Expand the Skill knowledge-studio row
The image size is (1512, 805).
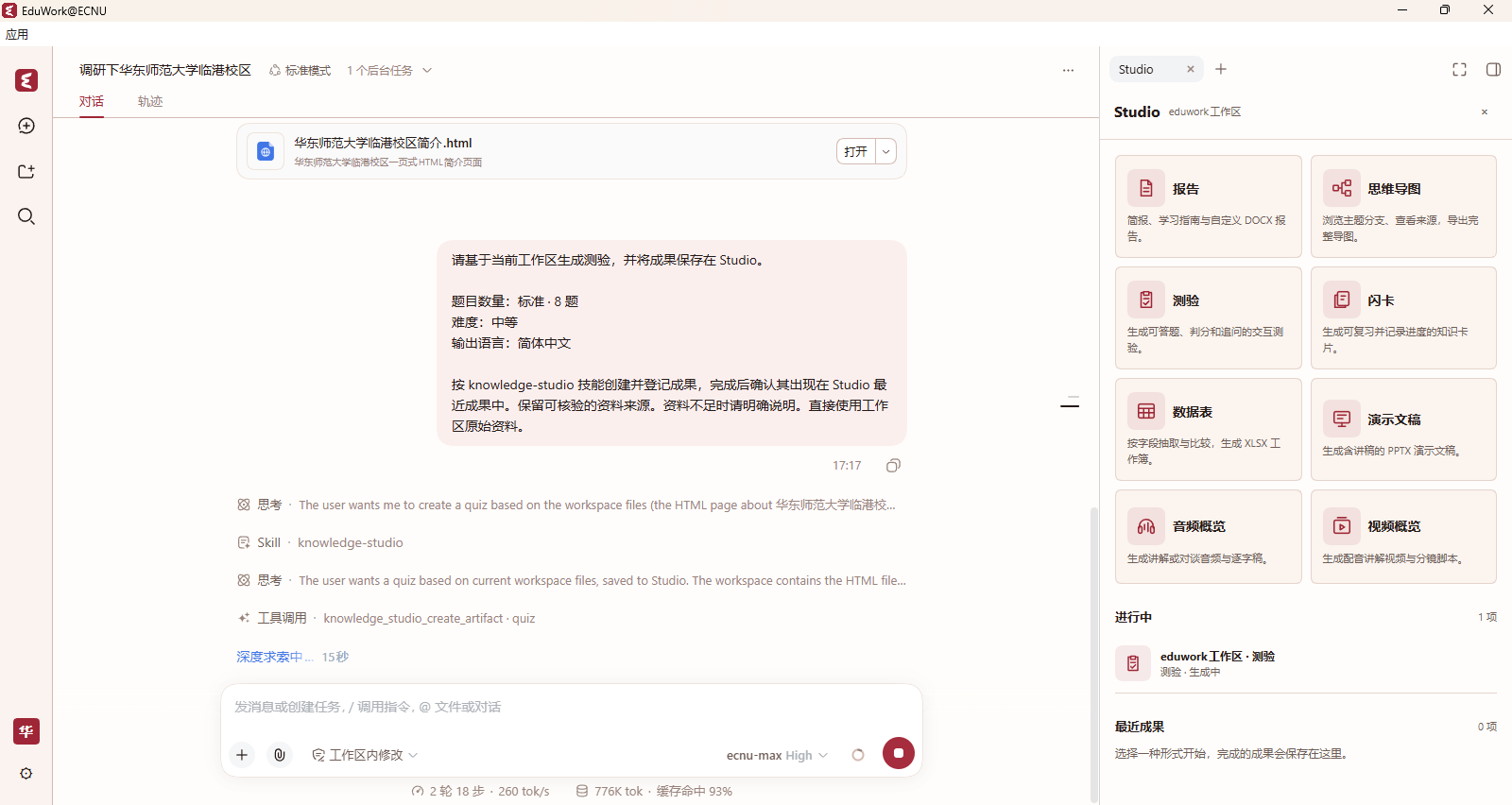coord(320,542)
